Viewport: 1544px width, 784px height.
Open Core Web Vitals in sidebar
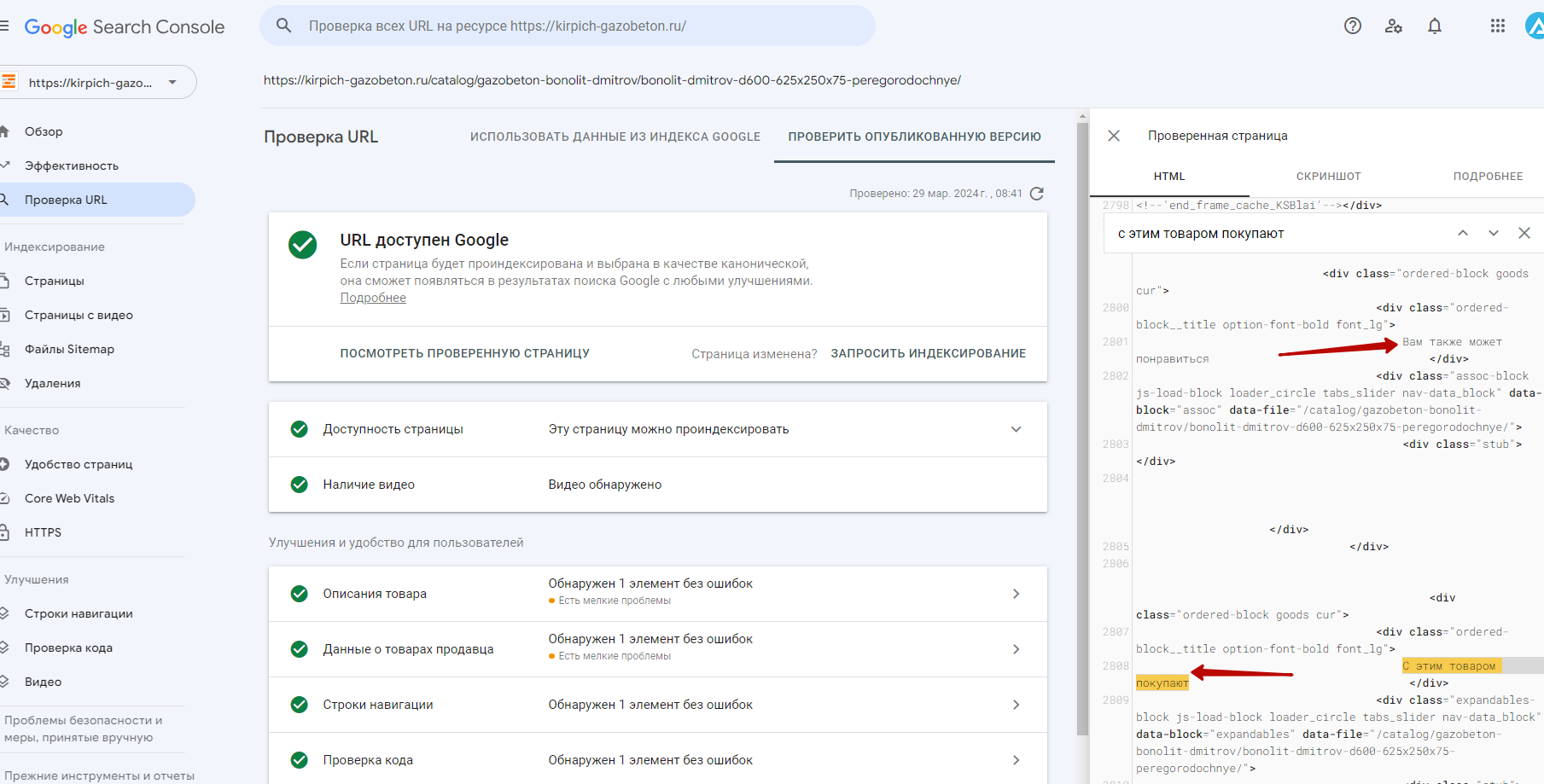pos(69,498)
